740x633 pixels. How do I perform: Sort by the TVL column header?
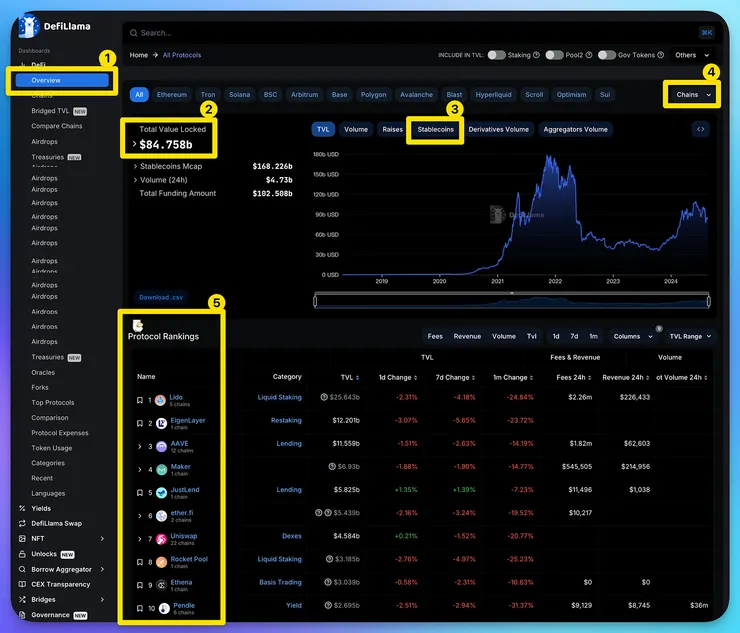350,378
